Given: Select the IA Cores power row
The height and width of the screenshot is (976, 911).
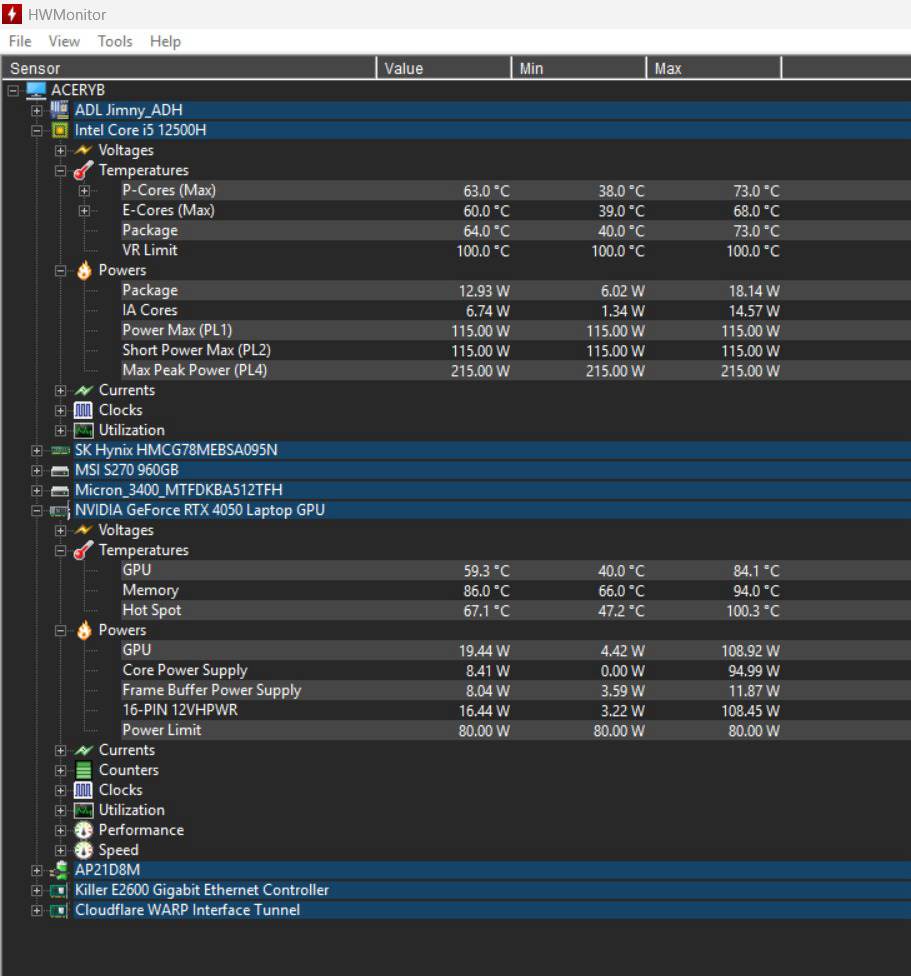Looking at the screenshot, I should (516, 310).
